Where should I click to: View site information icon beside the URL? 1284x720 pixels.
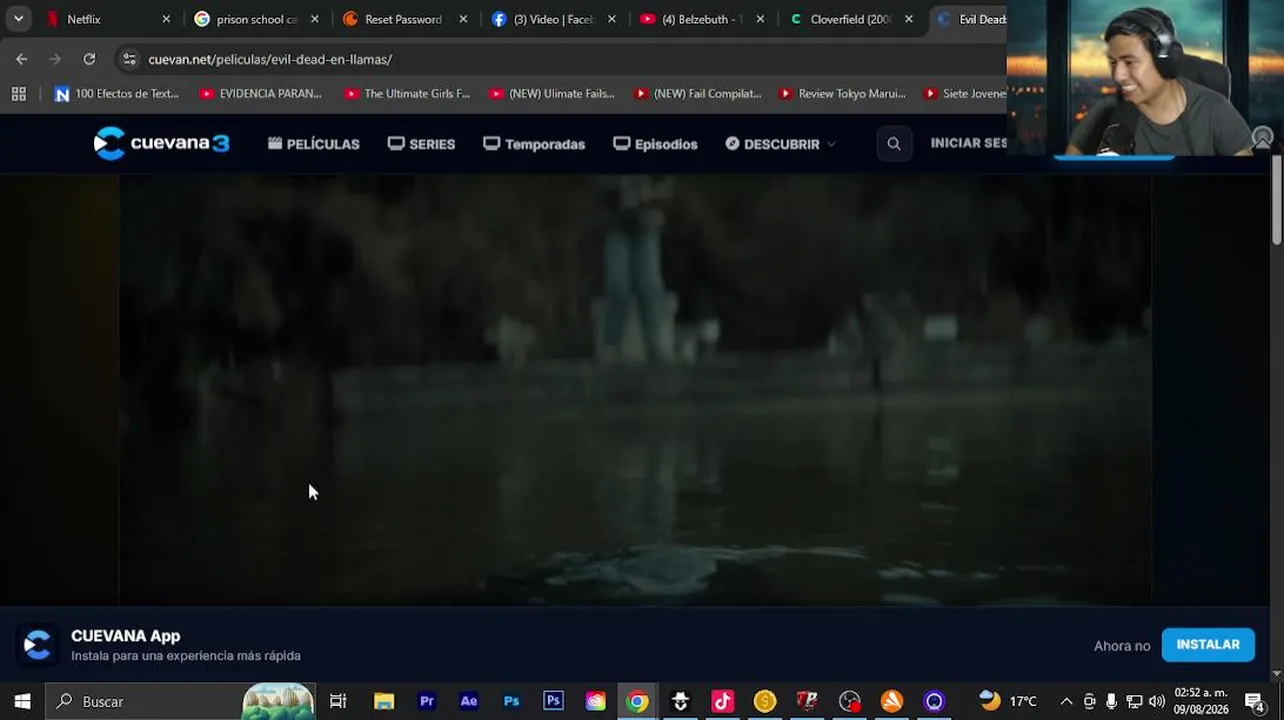129,59
